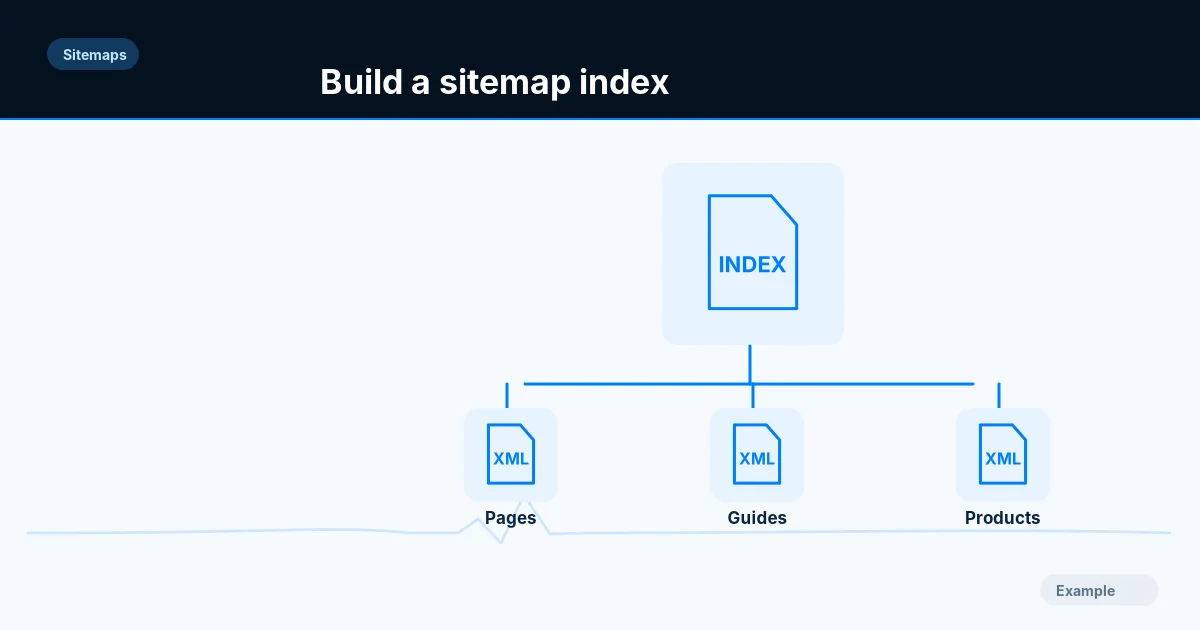Click the 'Products' label

tap(1003, 518)
